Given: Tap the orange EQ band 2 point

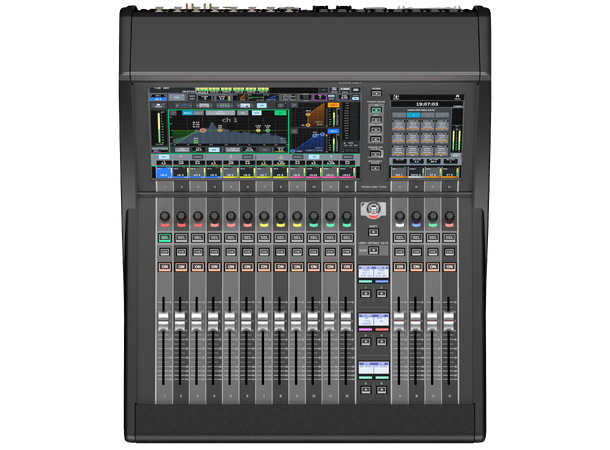Looking at the screenshot, I should 220,131.
